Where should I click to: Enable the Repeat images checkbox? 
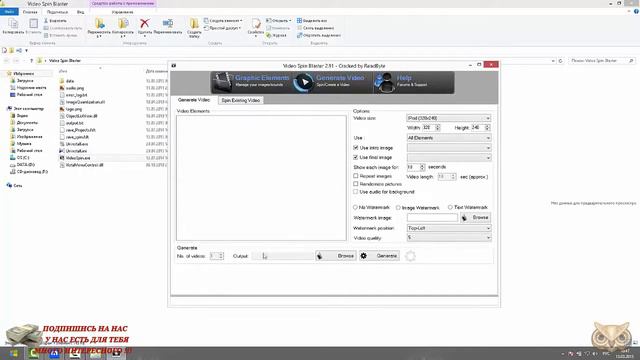tap(356, 176)
